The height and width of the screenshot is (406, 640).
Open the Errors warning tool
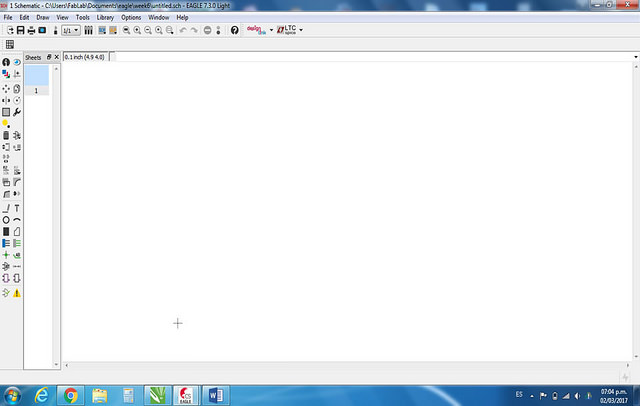click(17, 293)
